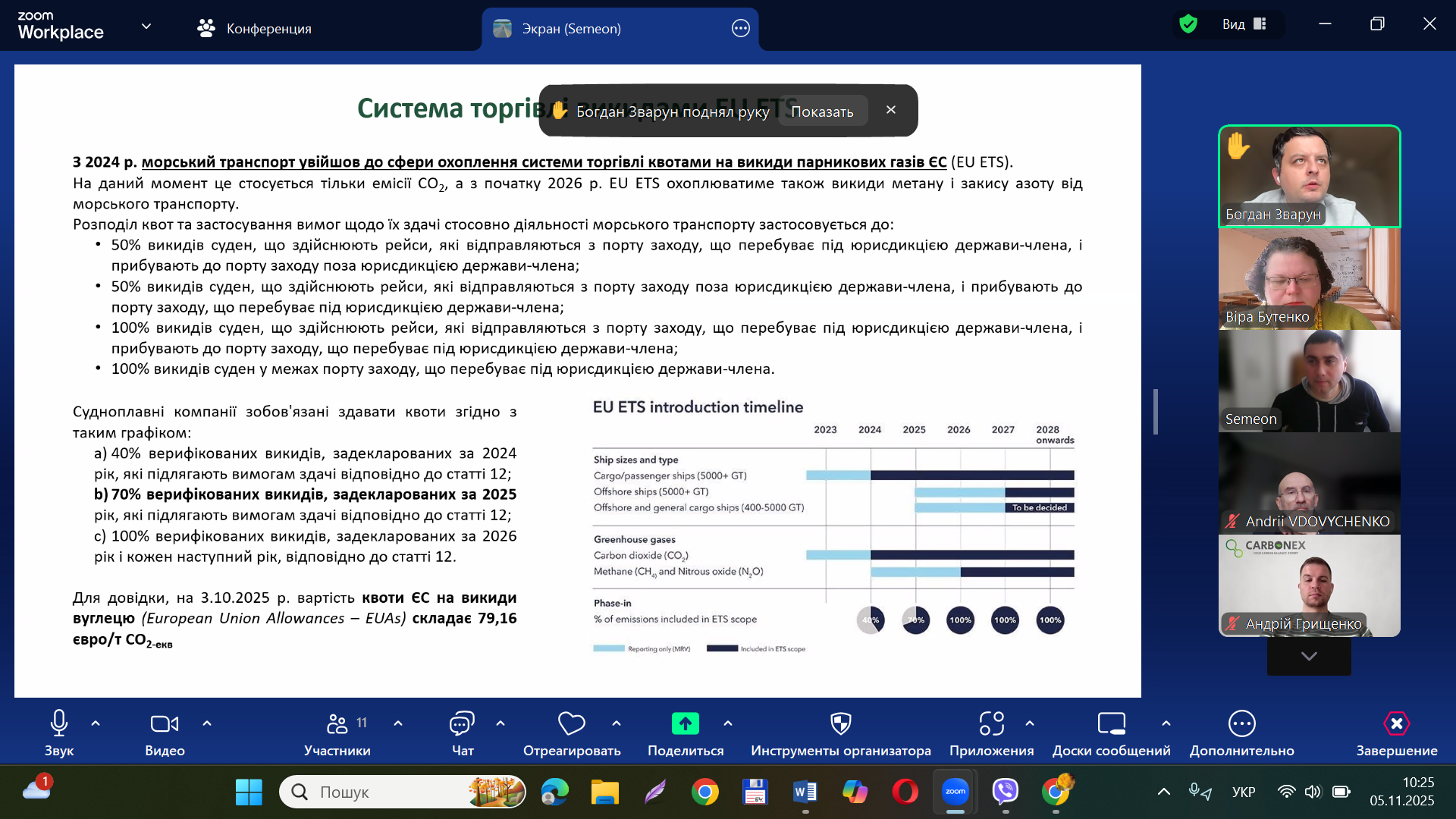Screen dimensions: 1456x819
Task: Open Доски сообщений whiteboards icon
Action: pos(1111,724)
